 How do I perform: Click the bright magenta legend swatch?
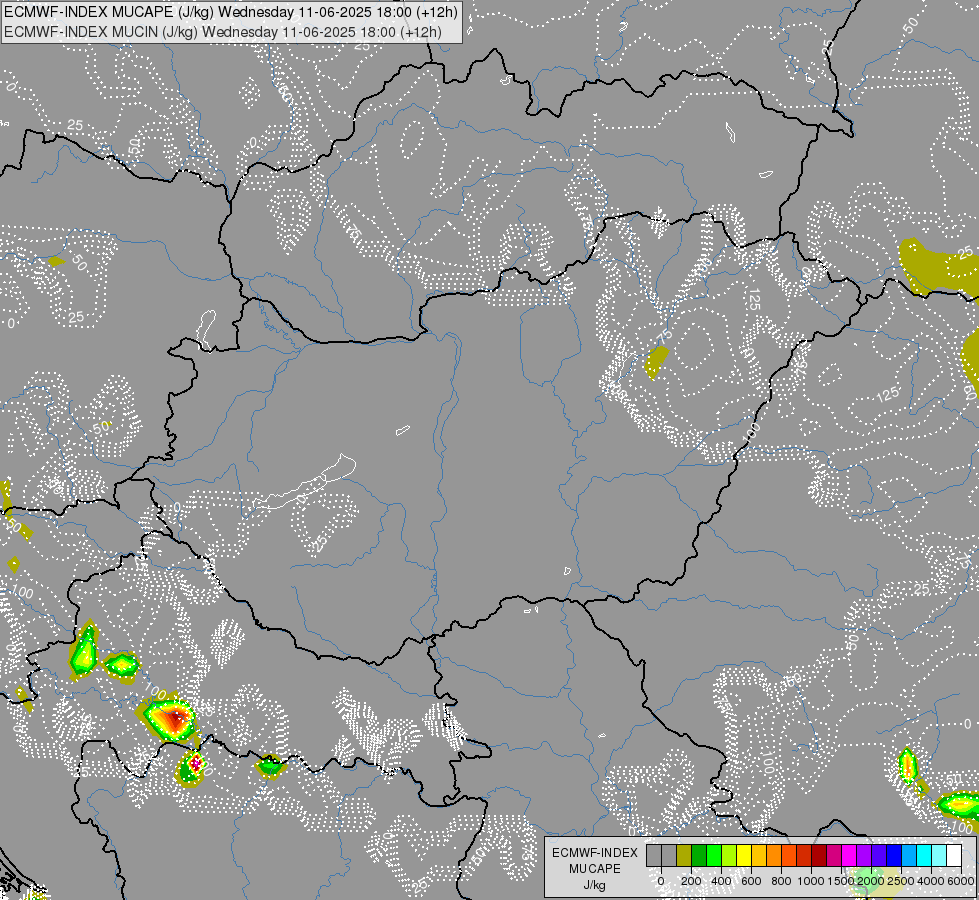coord(849,855)
